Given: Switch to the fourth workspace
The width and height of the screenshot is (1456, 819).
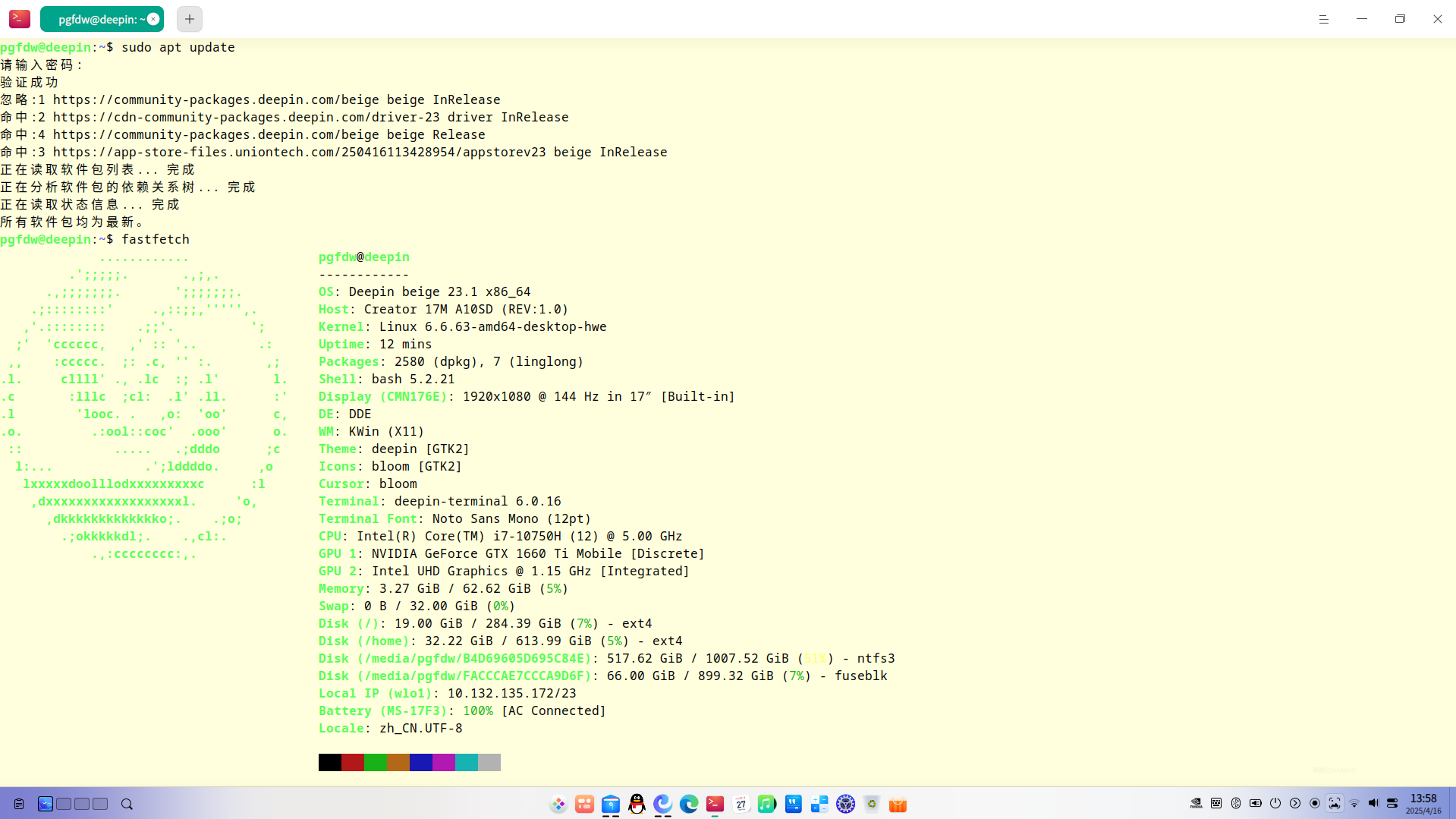Looking at the screenshot, I should pyautogui.click(x=100, y=804).
